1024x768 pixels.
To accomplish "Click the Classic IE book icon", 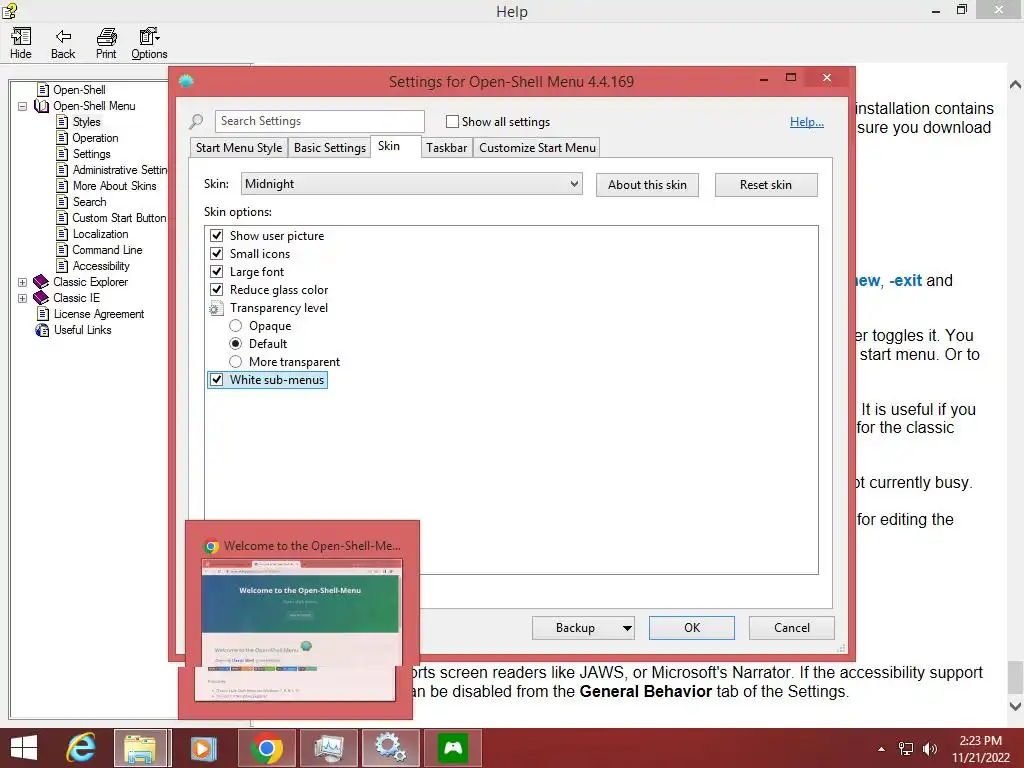I will pyautogui.click(x=41, y=298).
